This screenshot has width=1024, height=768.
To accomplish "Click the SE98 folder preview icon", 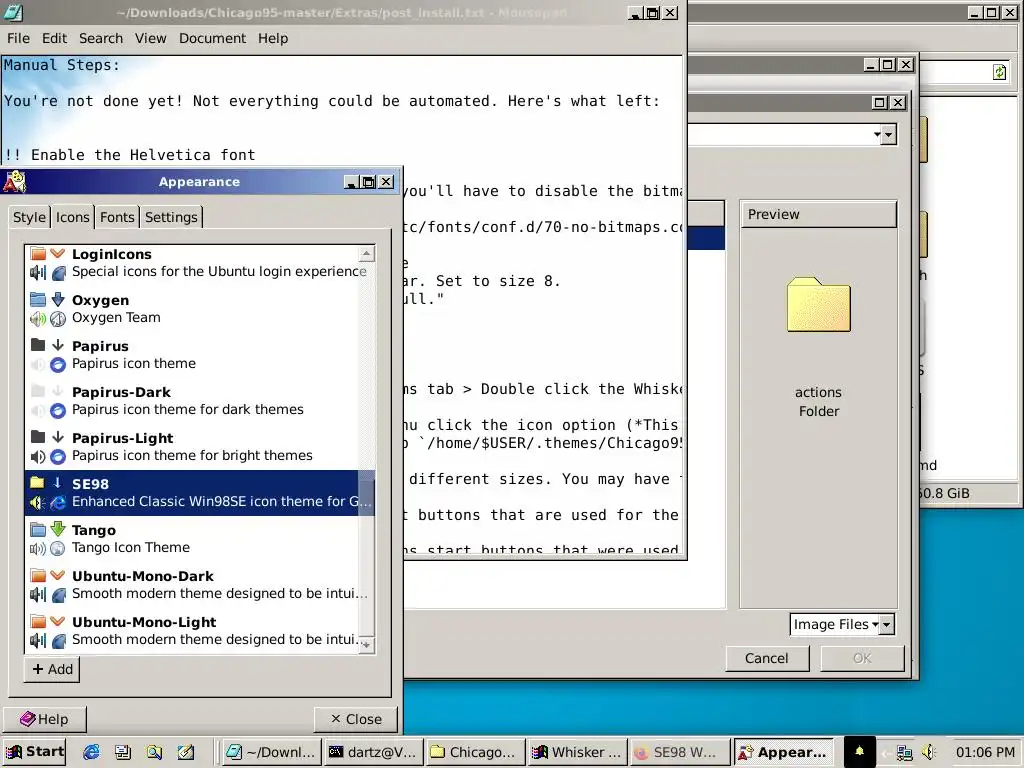I will click(37, 483).
